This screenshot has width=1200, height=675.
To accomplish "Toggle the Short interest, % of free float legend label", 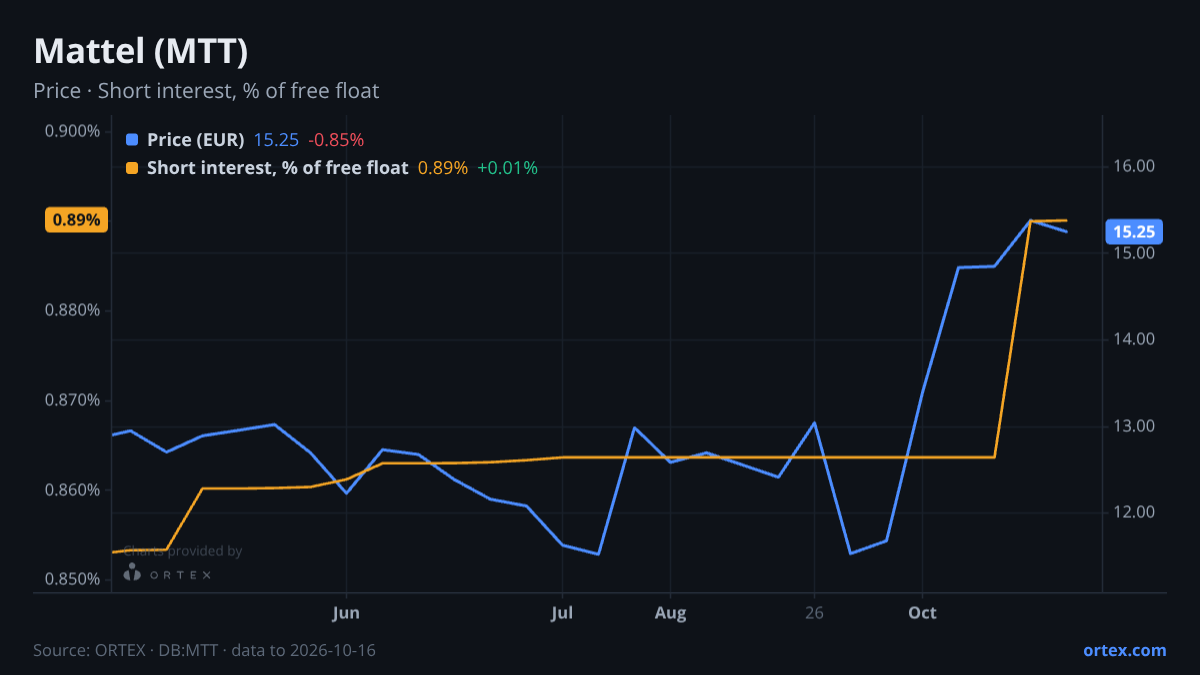I will pos(277,168).
